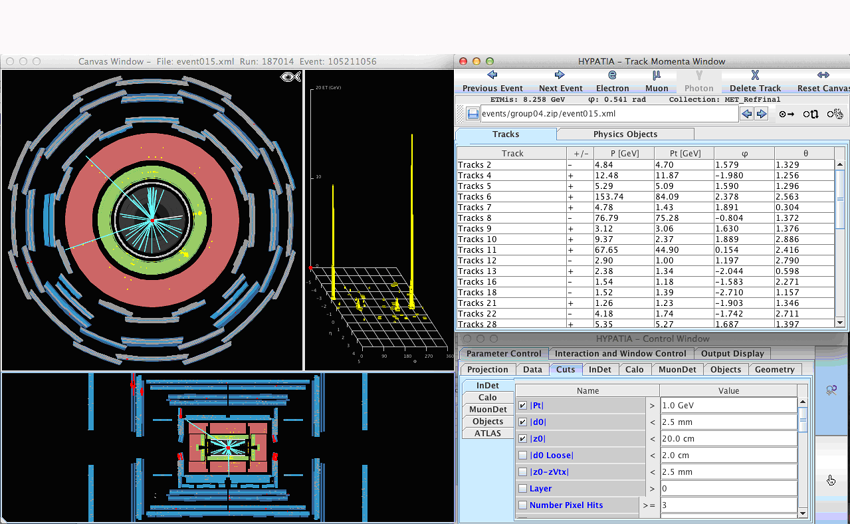The width and height of the screenshot is (850, 524).
Task: Click the P [GeV] column header
Action: click(x=624, y=153)
